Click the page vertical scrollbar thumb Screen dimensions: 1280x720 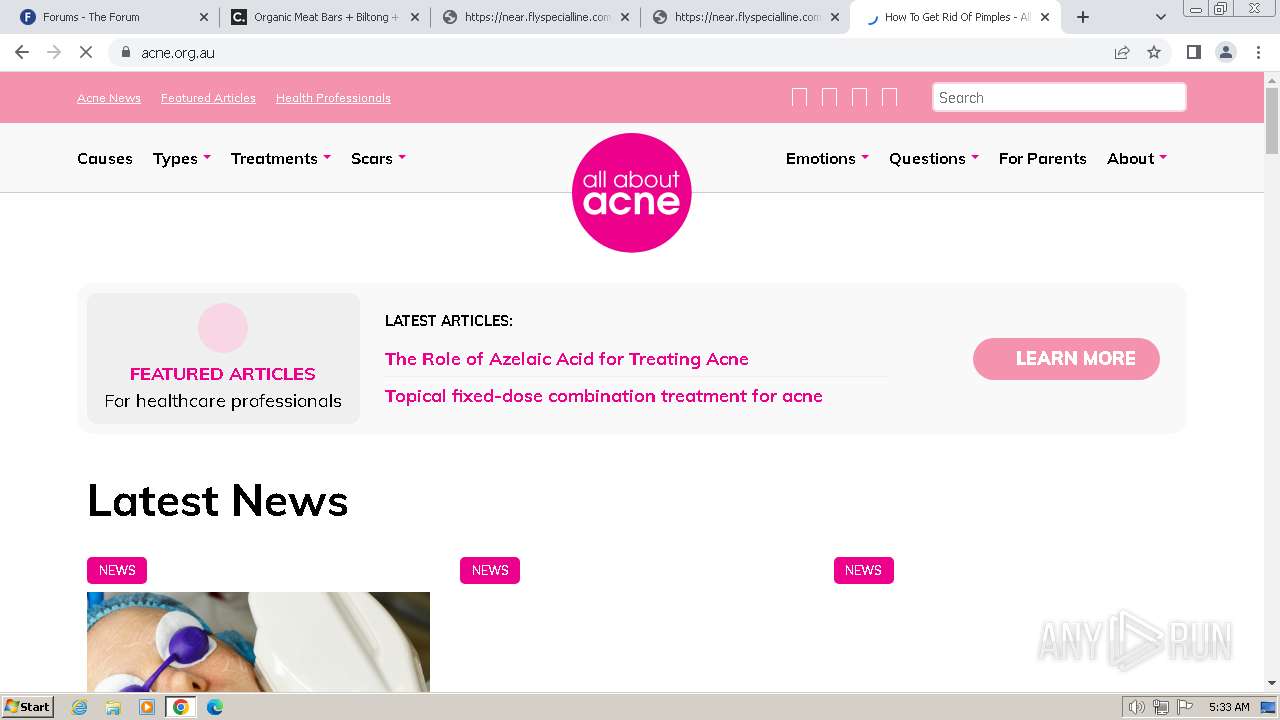(x=1272, y=120)
